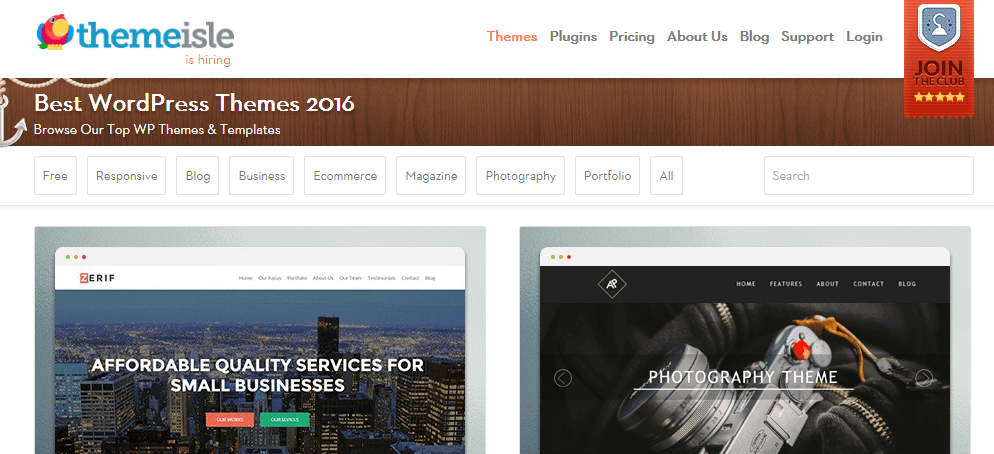Click 'Features' in photography theme preview nav
This screenshot has width=994, height=454.
(786, 284)
